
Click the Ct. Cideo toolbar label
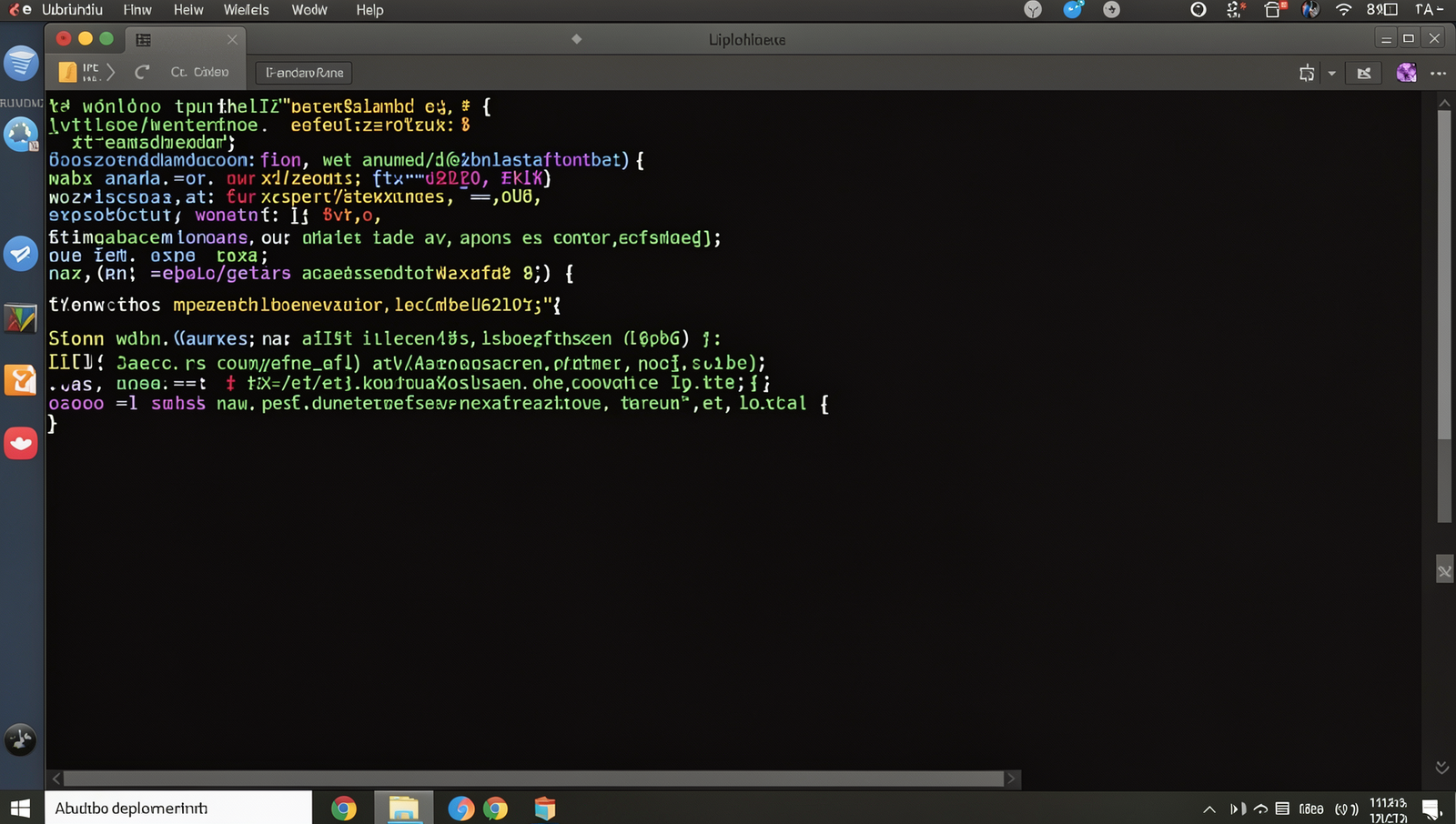199,72
